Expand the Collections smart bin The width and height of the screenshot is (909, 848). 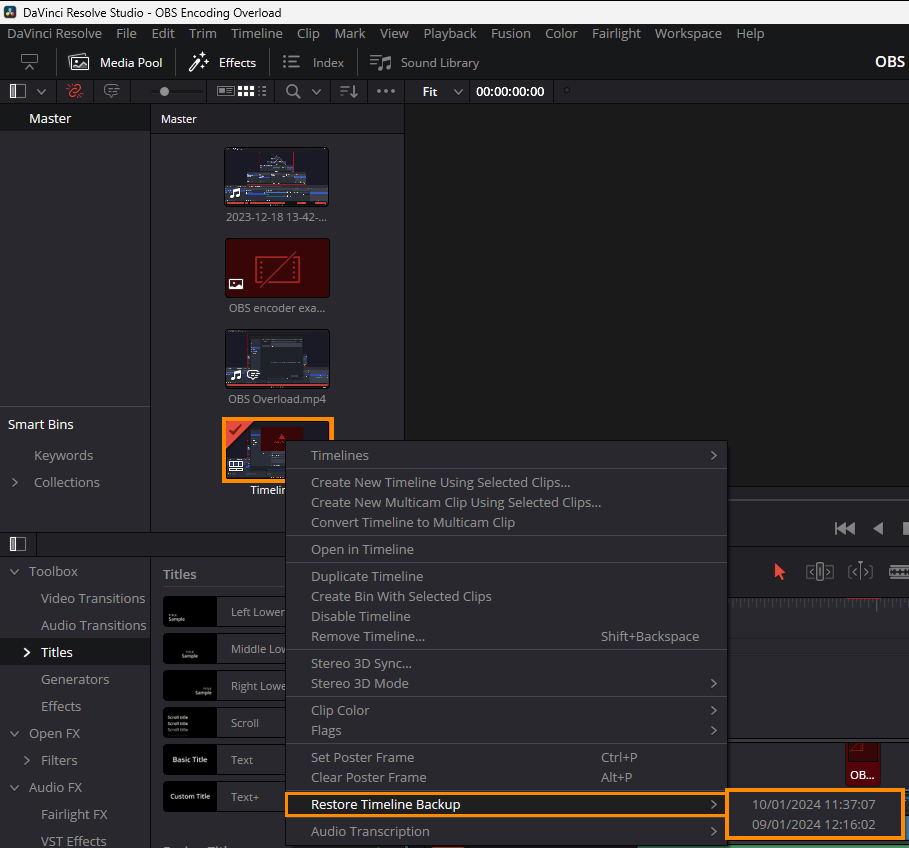[15, 482]
